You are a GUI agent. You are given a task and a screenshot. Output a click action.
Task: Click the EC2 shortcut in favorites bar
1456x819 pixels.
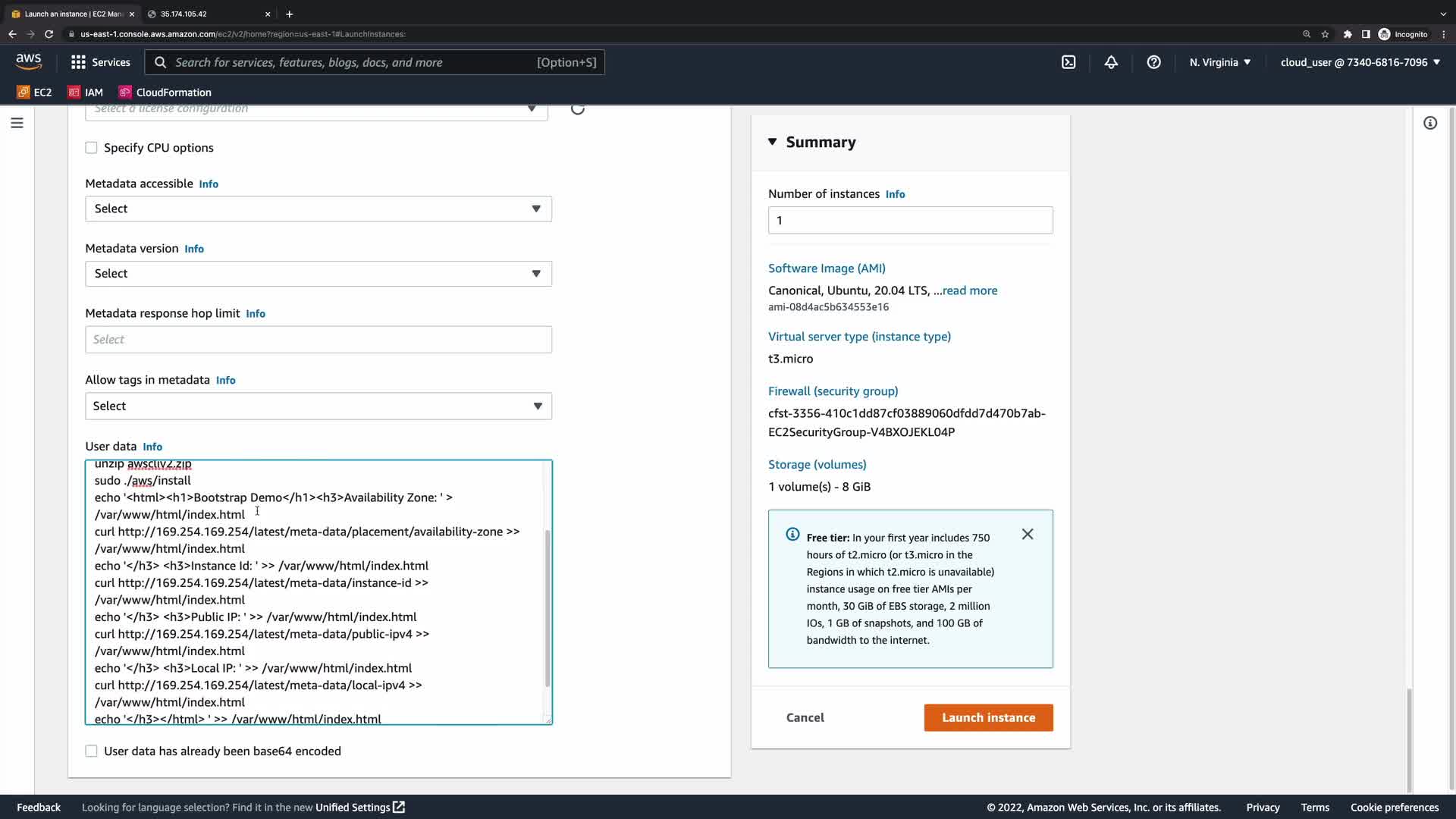click(35, 93)
